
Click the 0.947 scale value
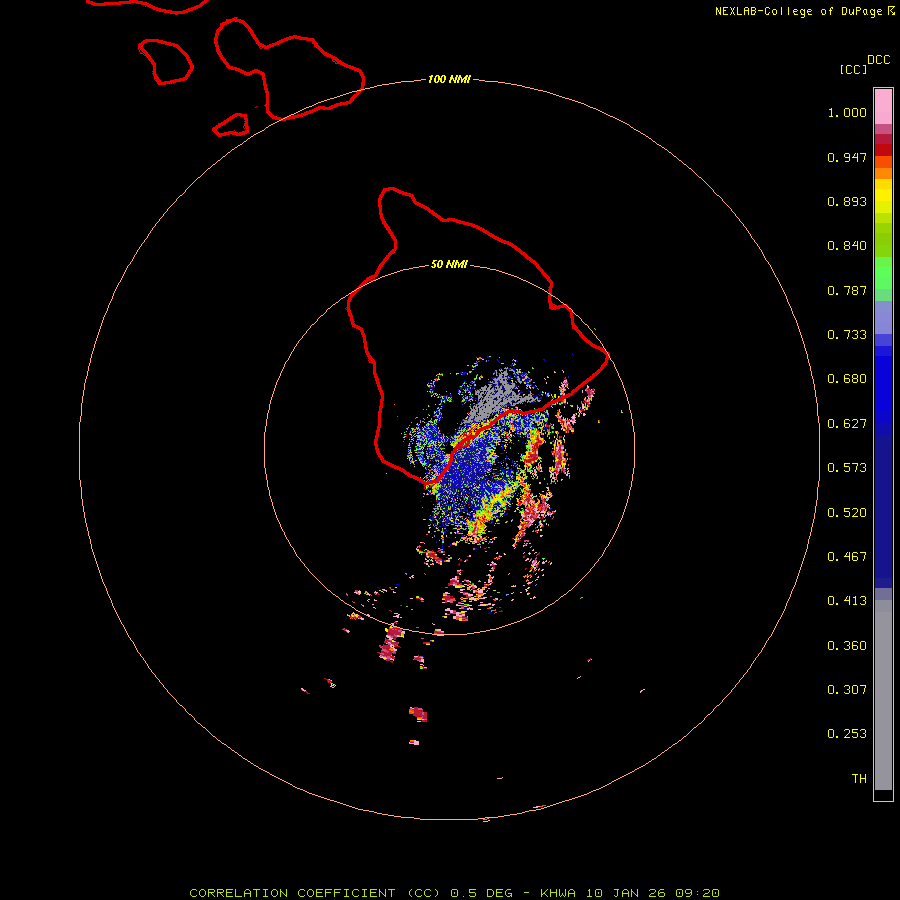point(847,157)
